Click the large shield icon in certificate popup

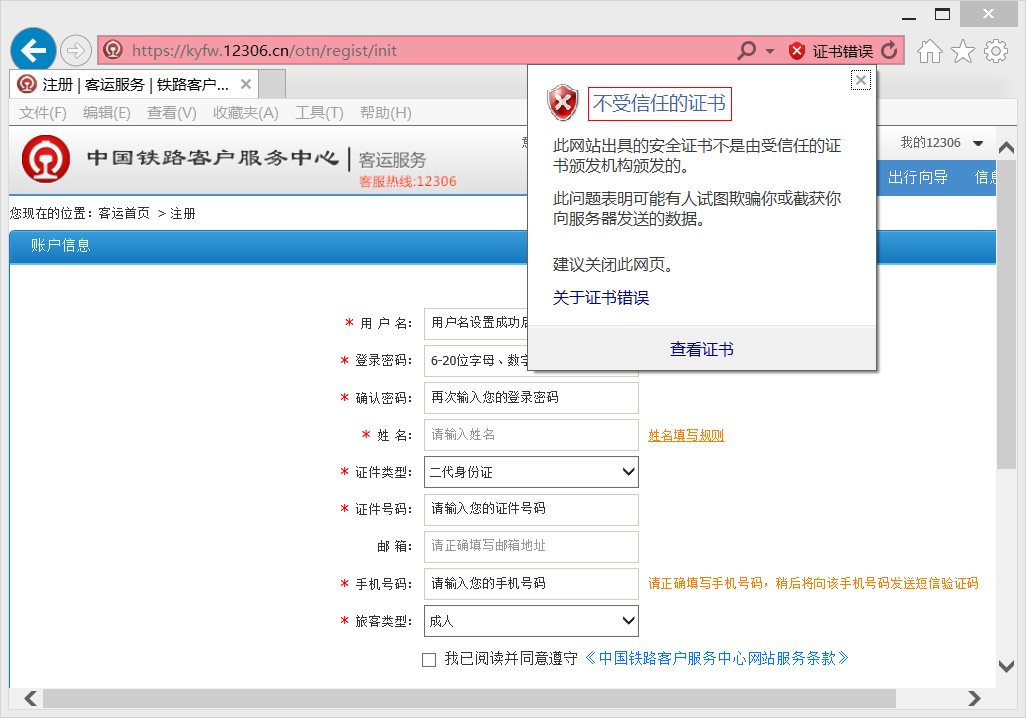pyautogui.click(x=563, y=103)
